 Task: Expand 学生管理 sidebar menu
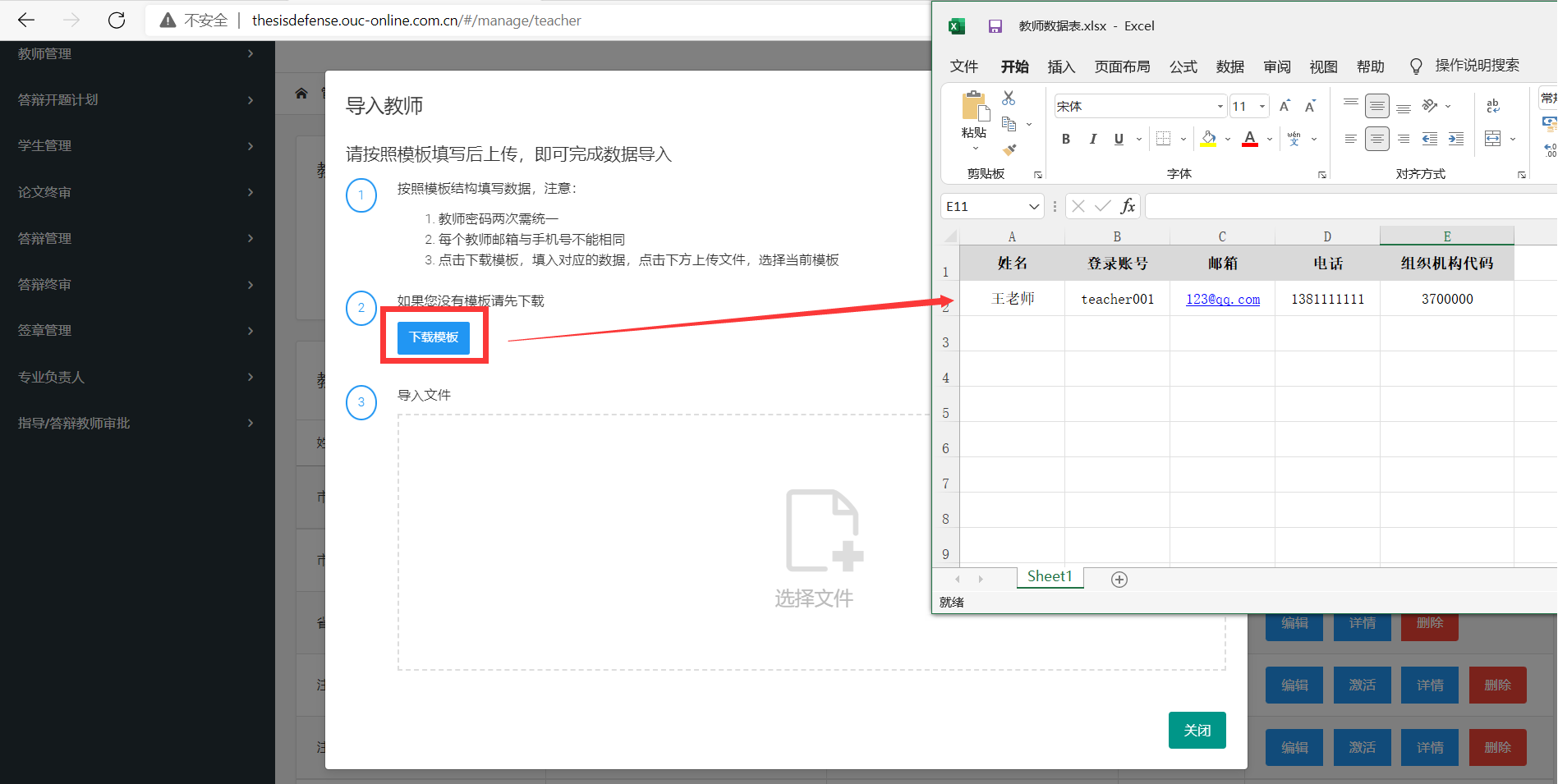click(137, 145)
